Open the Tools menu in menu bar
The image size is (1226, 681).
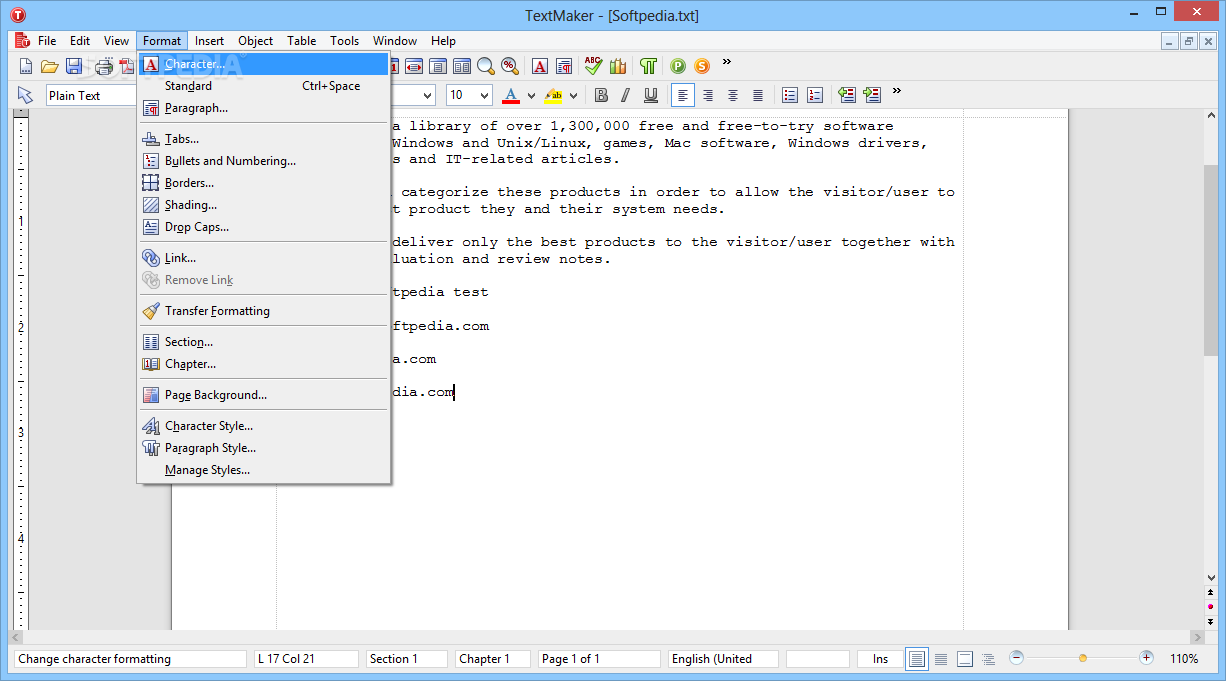(x=344, y=41)
